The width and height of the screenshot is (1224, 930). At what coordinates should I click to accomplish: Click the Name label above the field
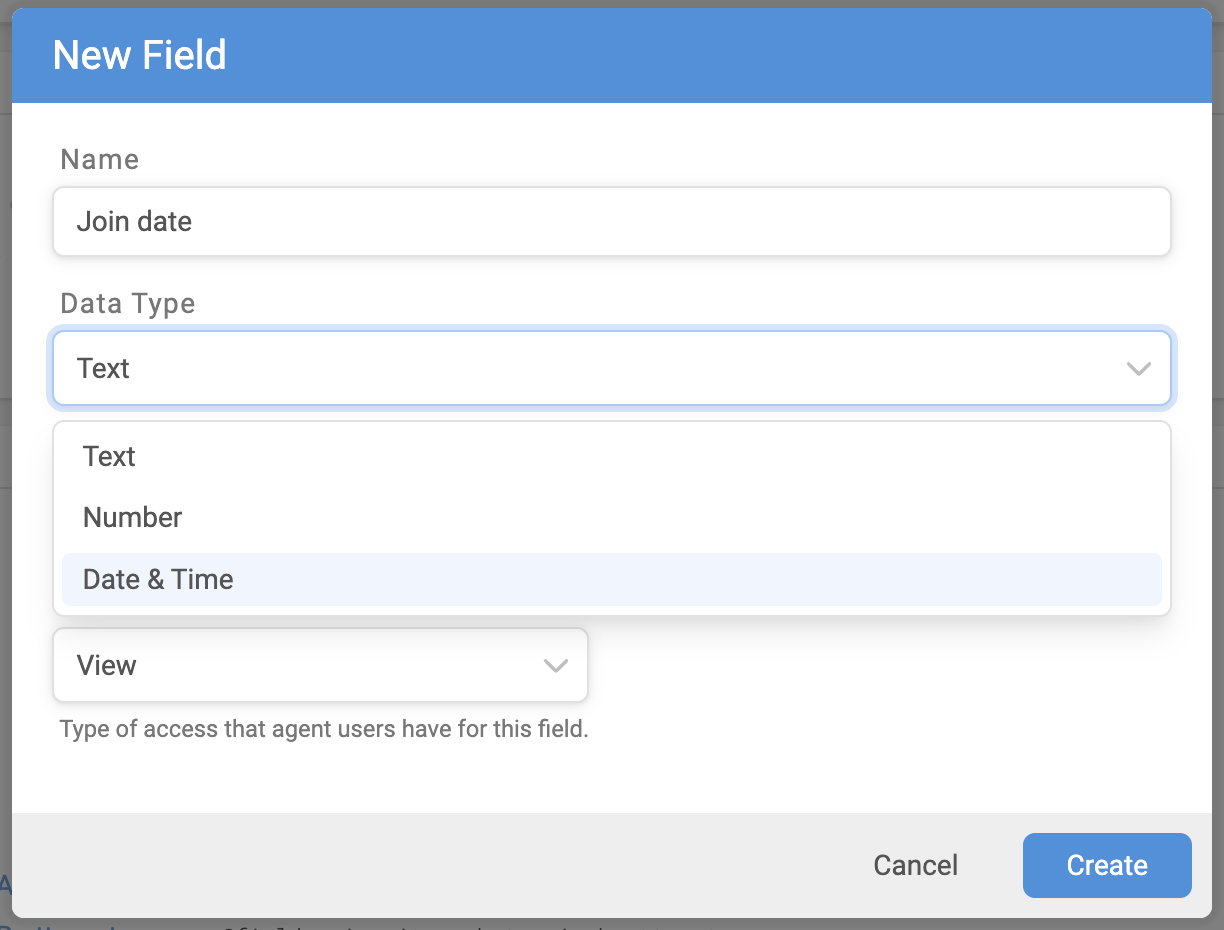click(x=100, y=159)
